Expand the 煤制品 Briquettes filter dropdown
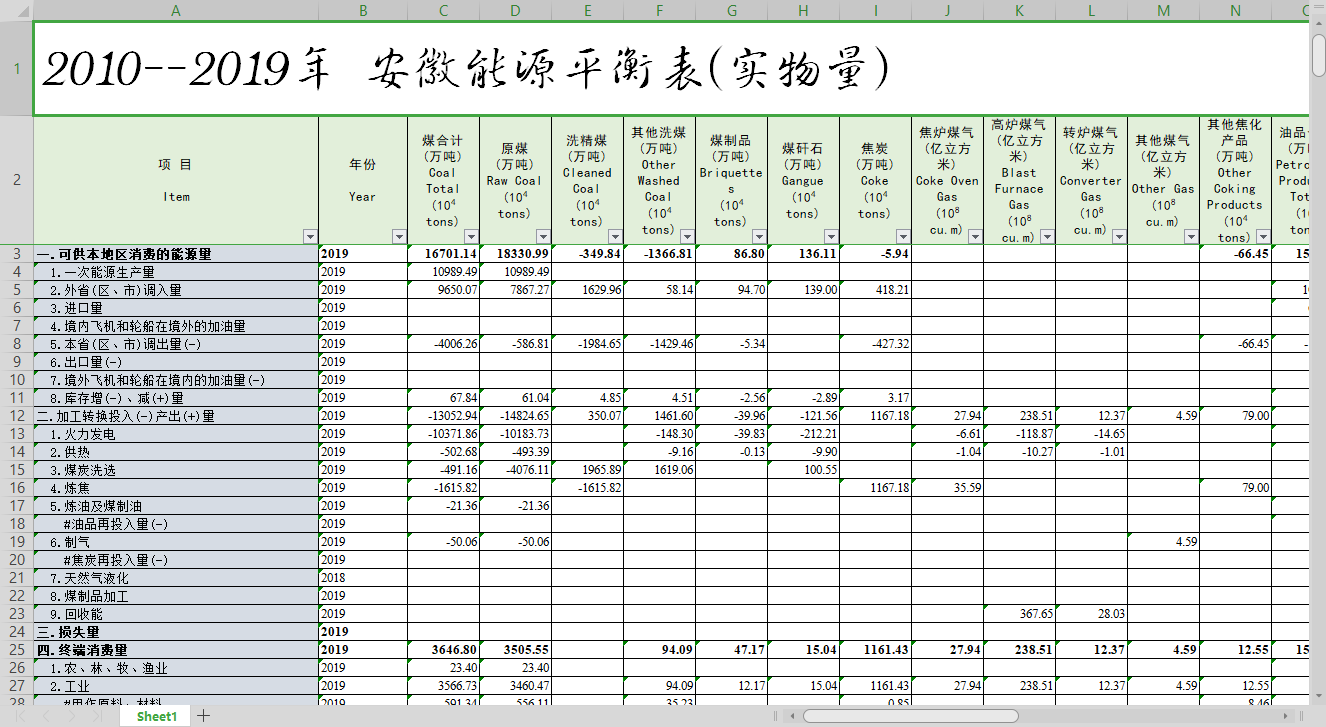This screenshot has height=727, width=1326. (759, 237)
